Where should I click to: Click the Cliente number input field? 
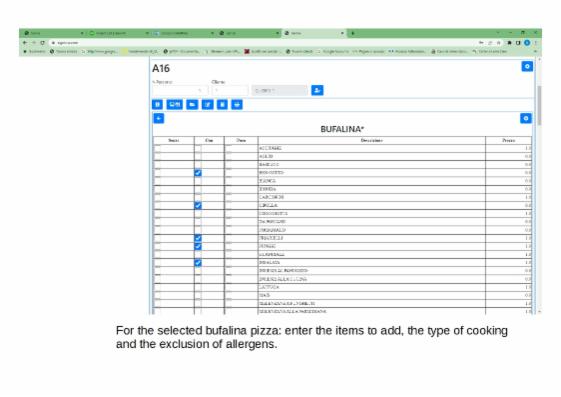point(229,90)
